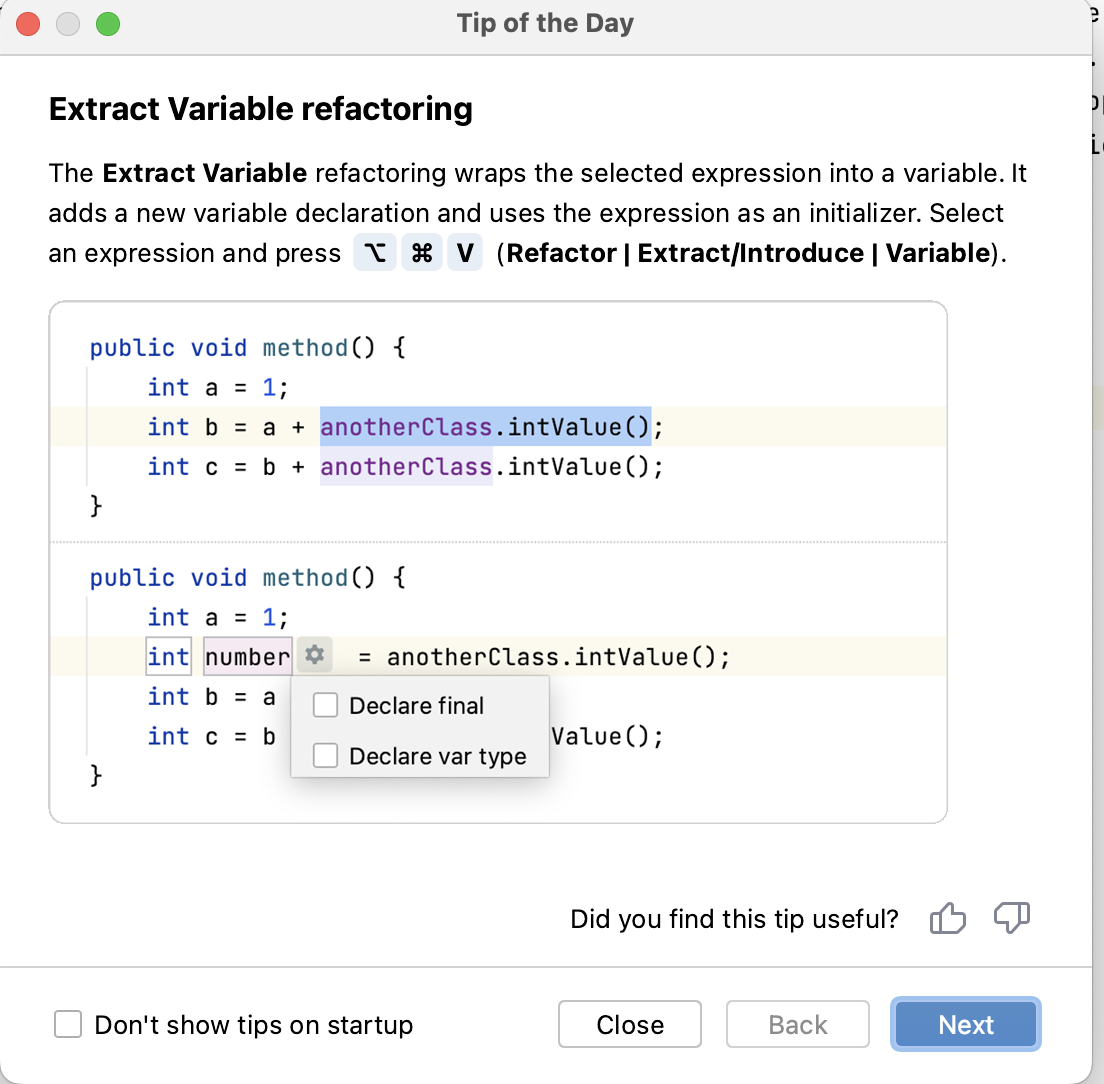Click the highlighted anotherClass.intValue() selection
The image size is (1104, 1084).
[485, 427]
